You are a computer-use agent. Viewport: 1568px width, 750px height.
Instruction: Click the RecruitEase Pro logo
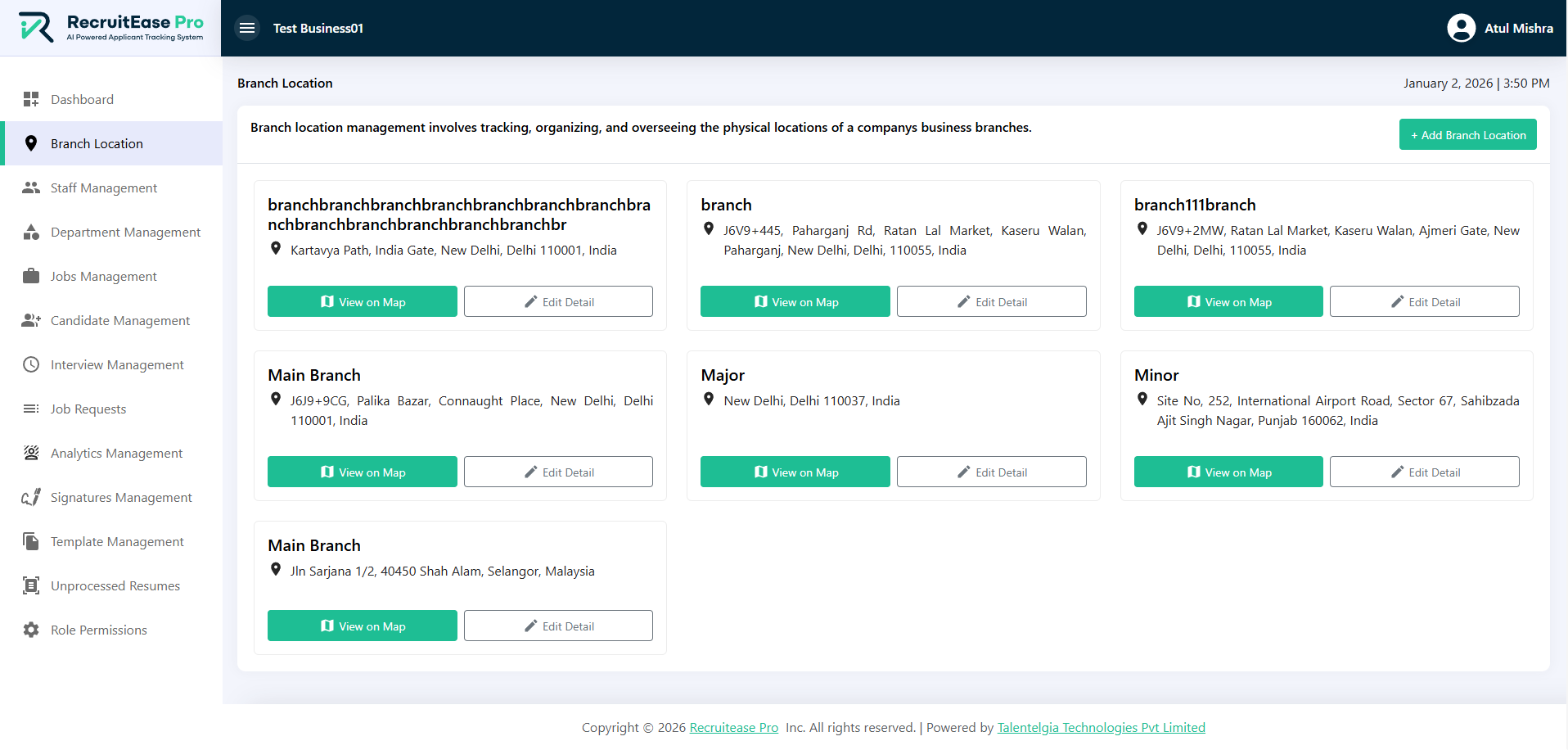(111, 27)
